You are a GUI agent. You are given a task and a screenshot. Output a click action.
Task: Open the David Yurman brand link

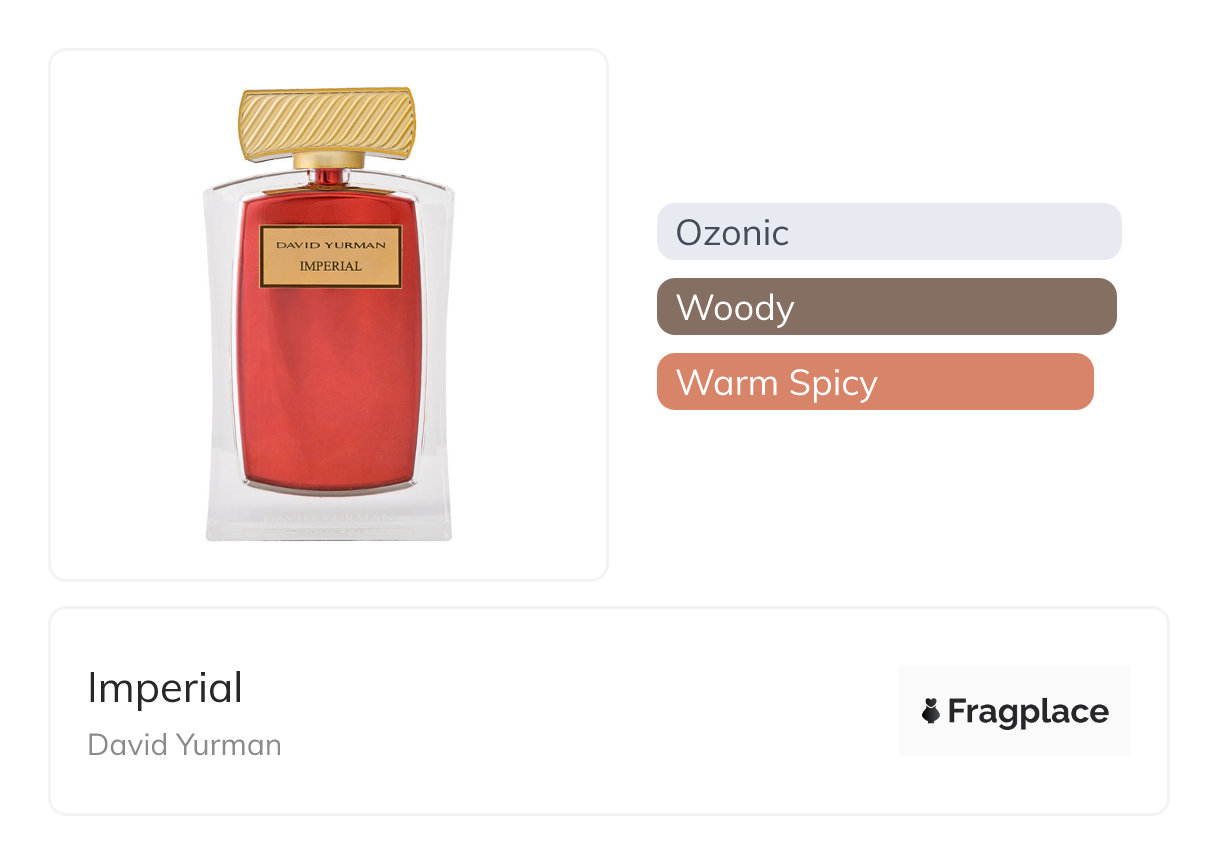185,745
